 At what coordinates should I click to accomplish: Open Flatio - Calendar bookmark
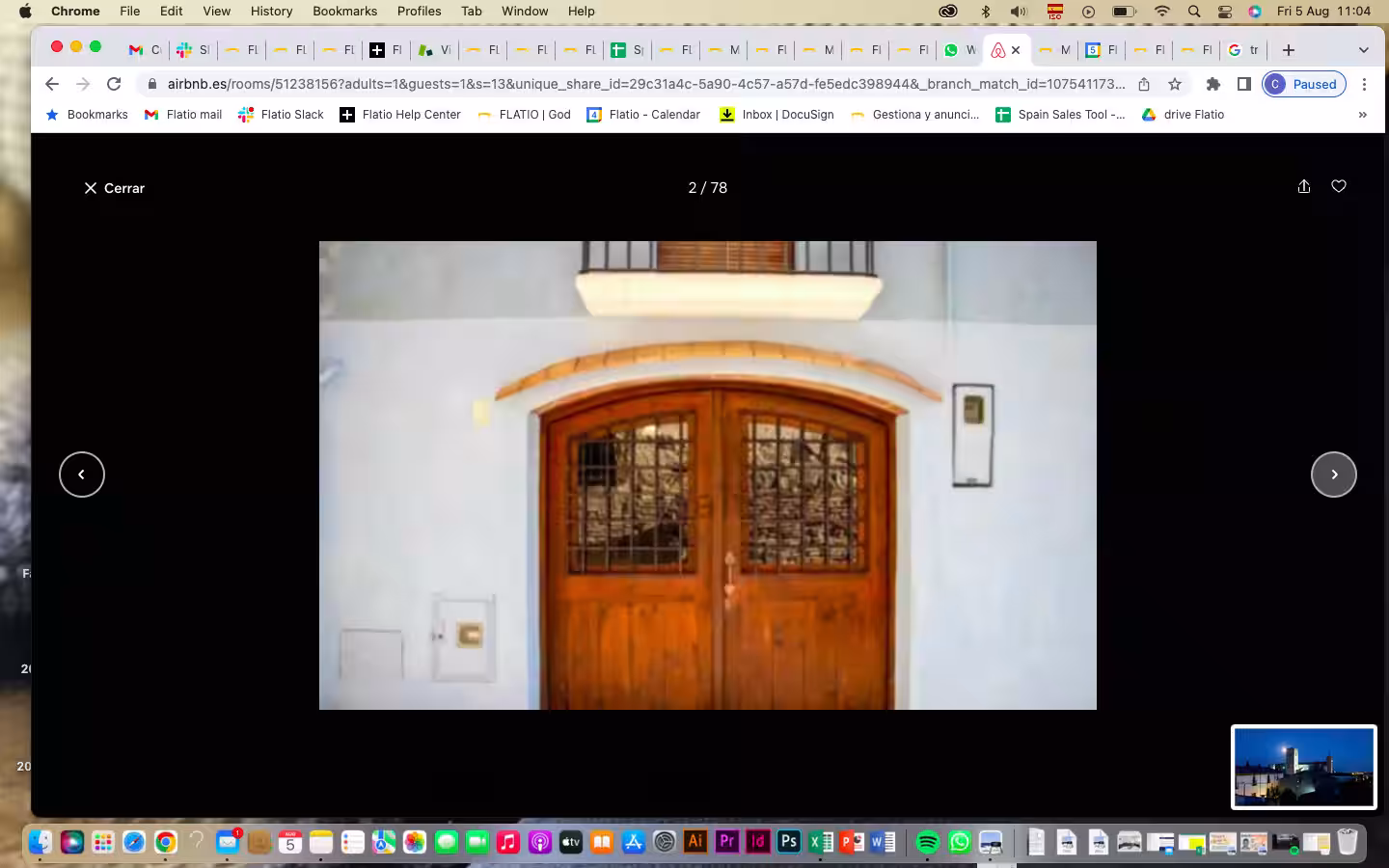[x=643, y=115]
